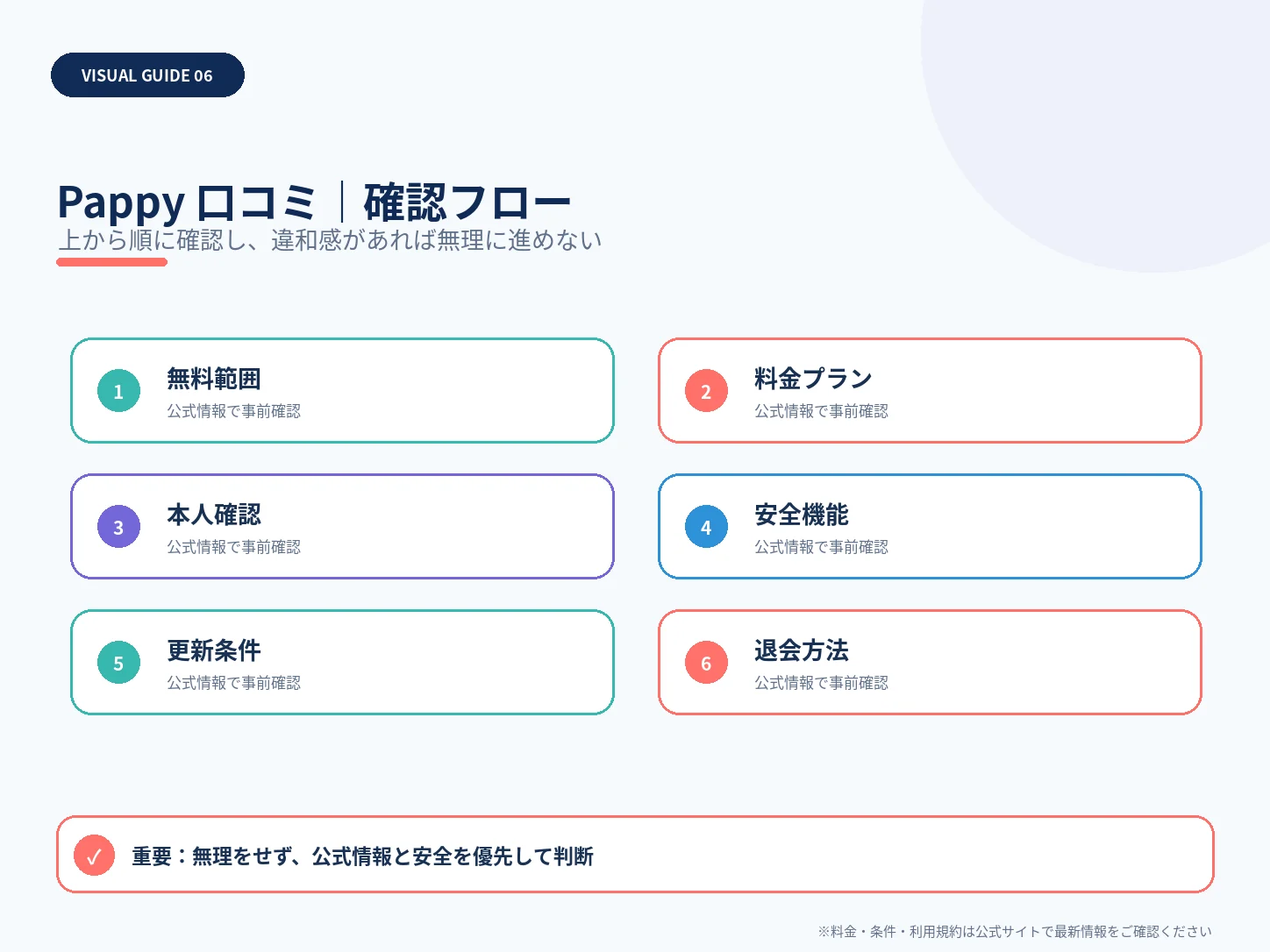
Task: Click the coral number 6 circle icon
Action: pyautogui.click(x=706, y=663)
